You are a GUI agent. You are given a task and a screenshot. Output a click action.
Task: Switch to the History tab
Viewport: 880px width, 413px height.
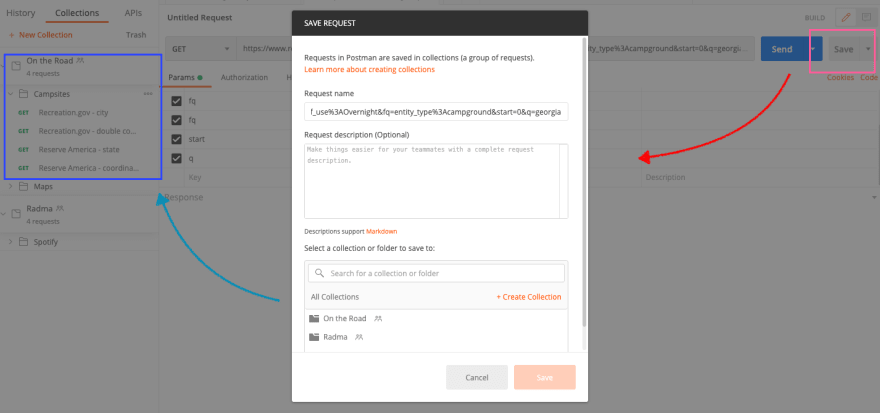pos(20,12)
